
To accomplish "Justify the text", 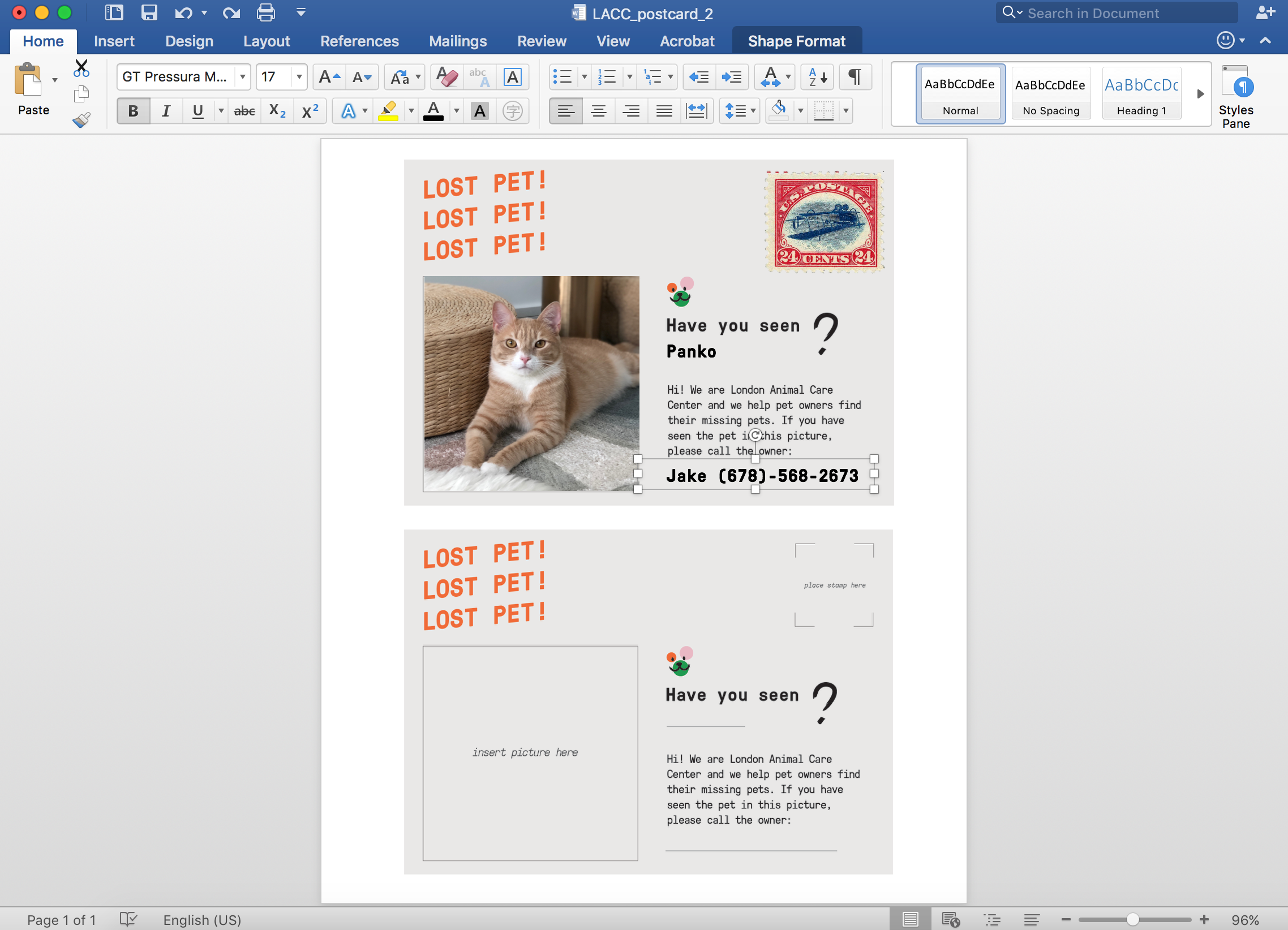I will point(664,111).
